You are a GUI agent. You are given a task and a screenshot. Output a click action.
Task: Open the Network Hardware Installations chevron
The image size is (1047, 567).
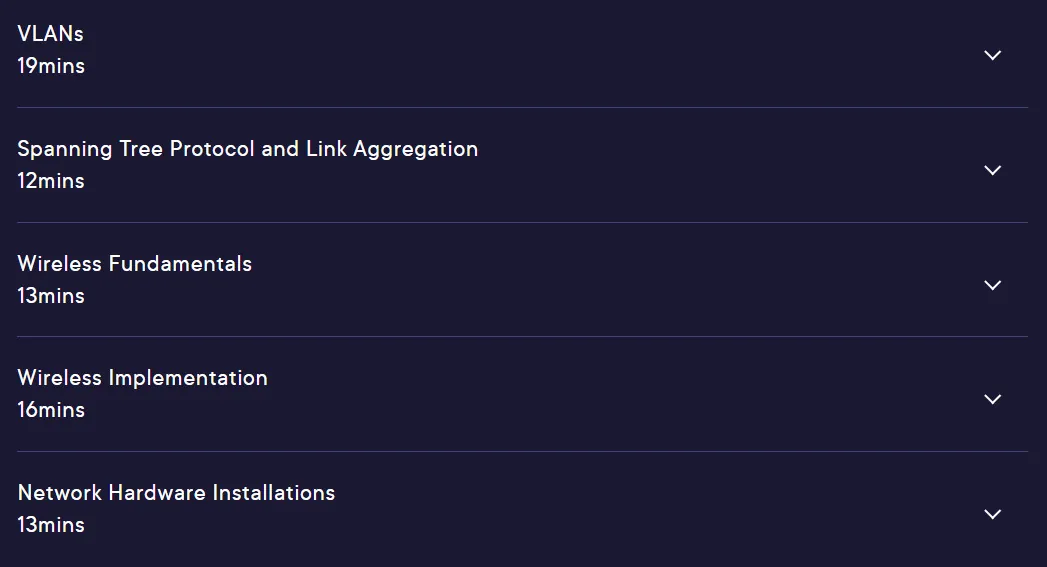(992, 514)
